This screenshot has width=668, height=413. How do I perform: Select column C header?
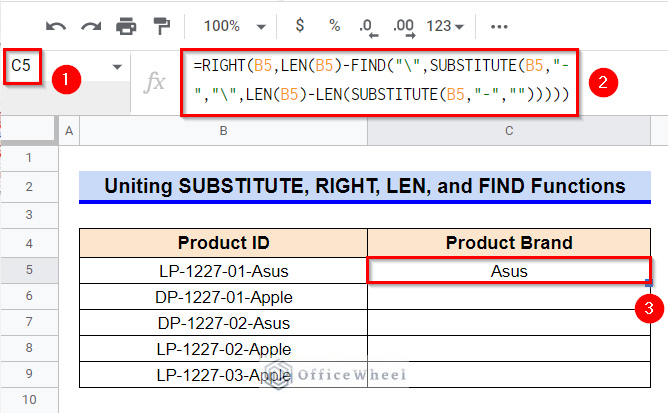(x=509, y=131)
